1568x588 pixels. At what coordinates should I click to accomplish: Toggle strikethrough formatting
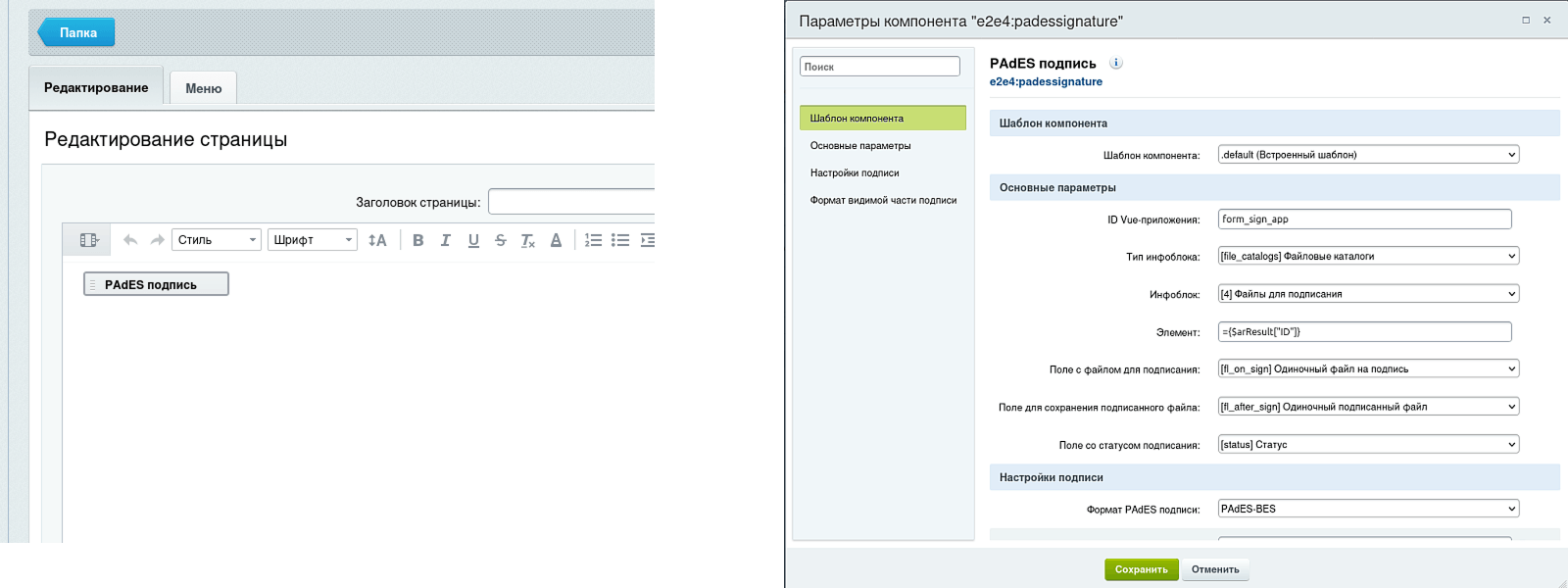pos(501,240)
